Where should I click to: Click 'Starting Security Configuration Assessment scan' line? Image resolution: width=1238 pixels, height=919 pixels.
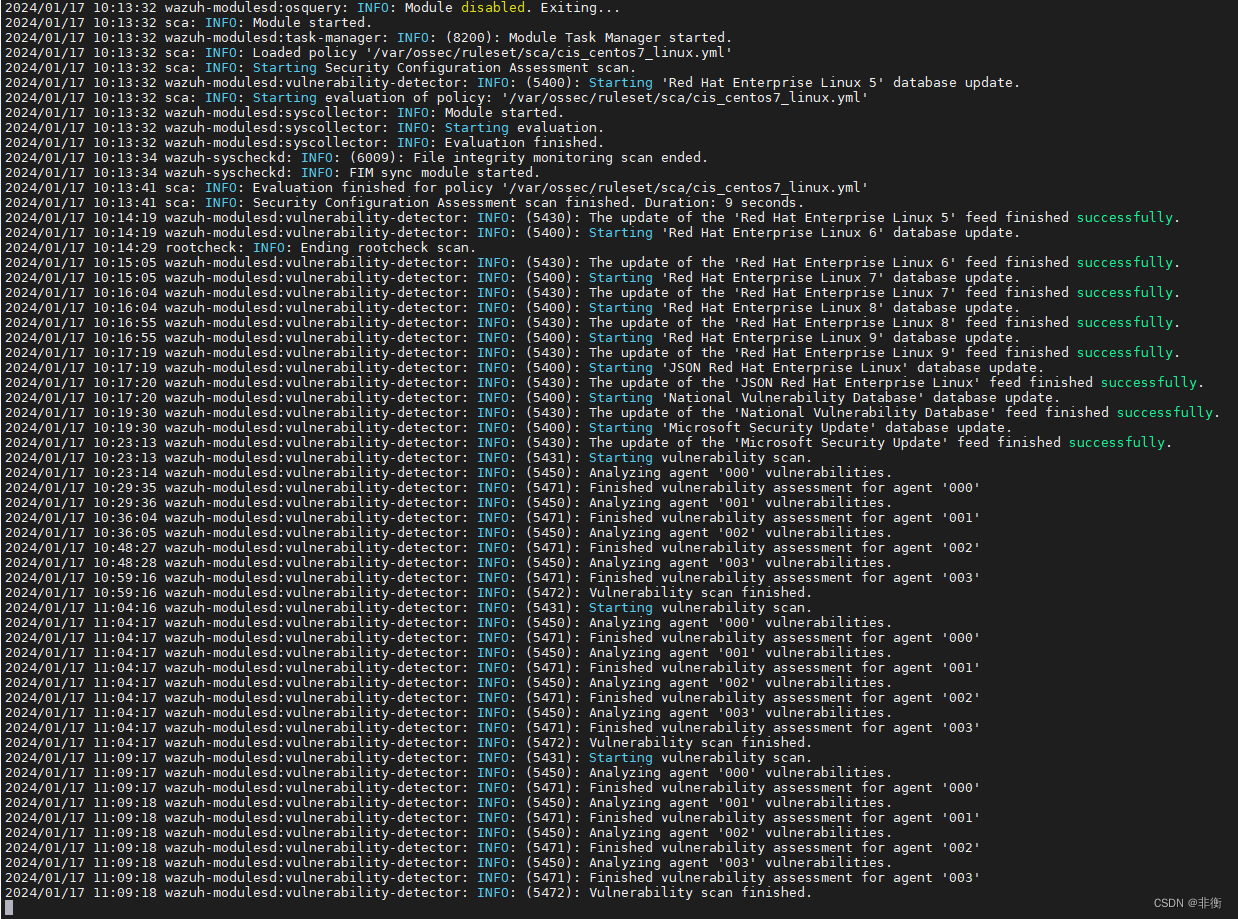point(320,68)
